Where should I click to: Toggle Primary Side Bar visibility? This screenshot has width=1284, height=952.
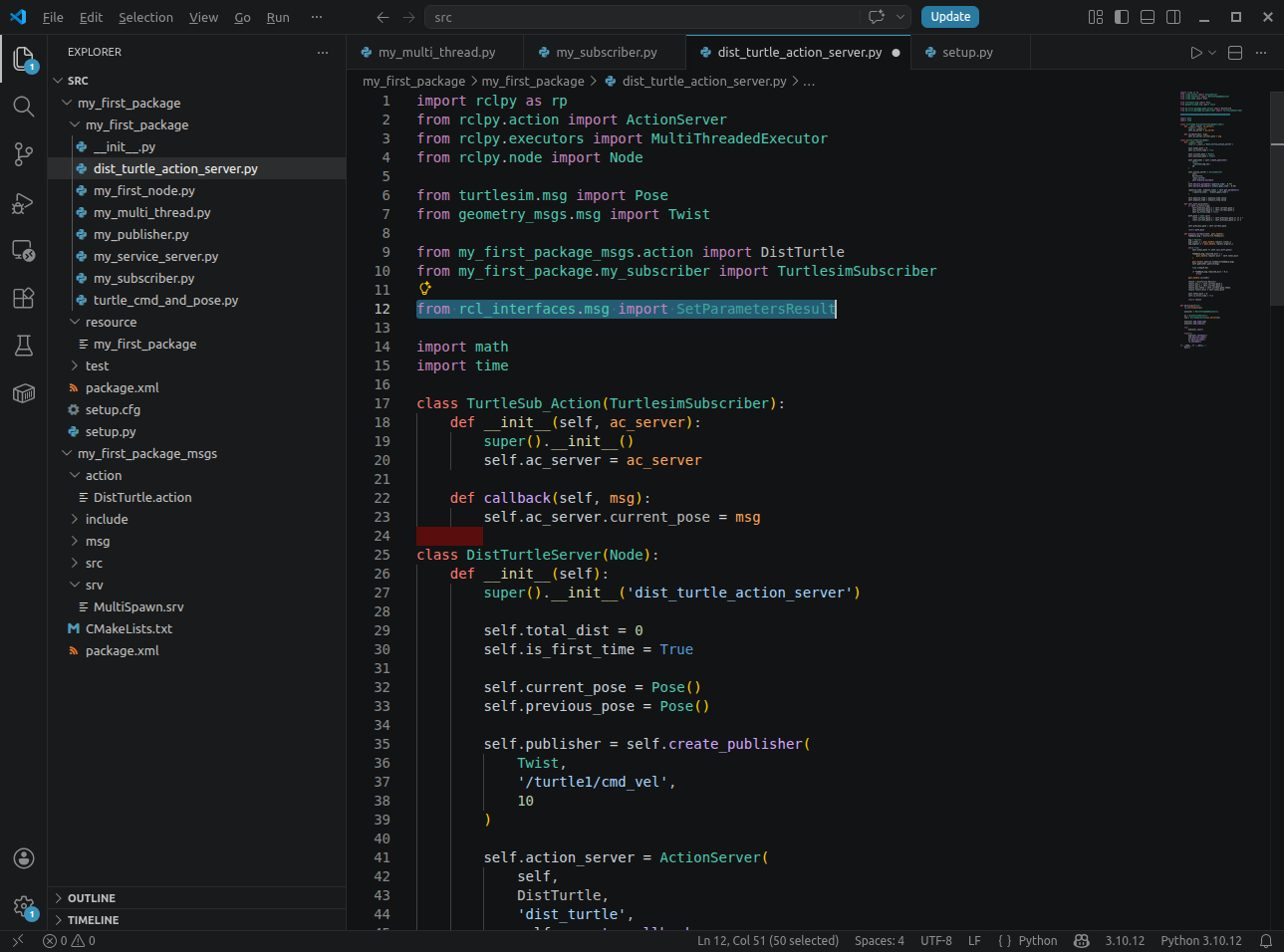(x=1122, y=17)
